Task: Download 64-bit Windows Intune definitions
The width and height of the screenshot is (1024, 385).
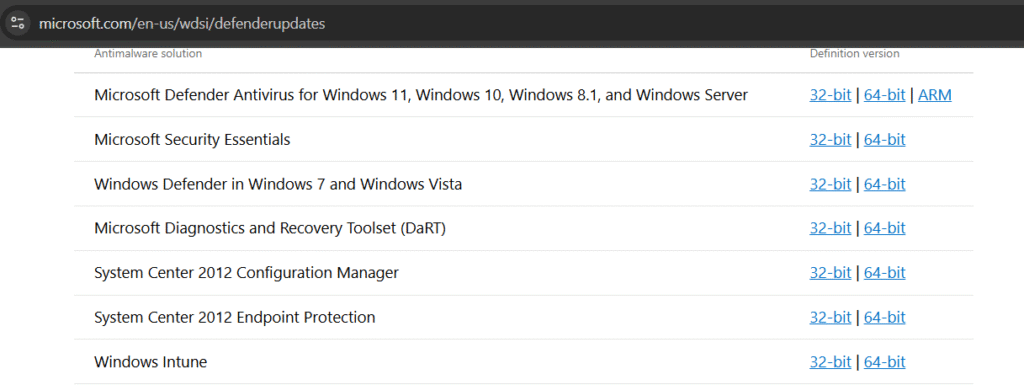Action: click(884, 362)
